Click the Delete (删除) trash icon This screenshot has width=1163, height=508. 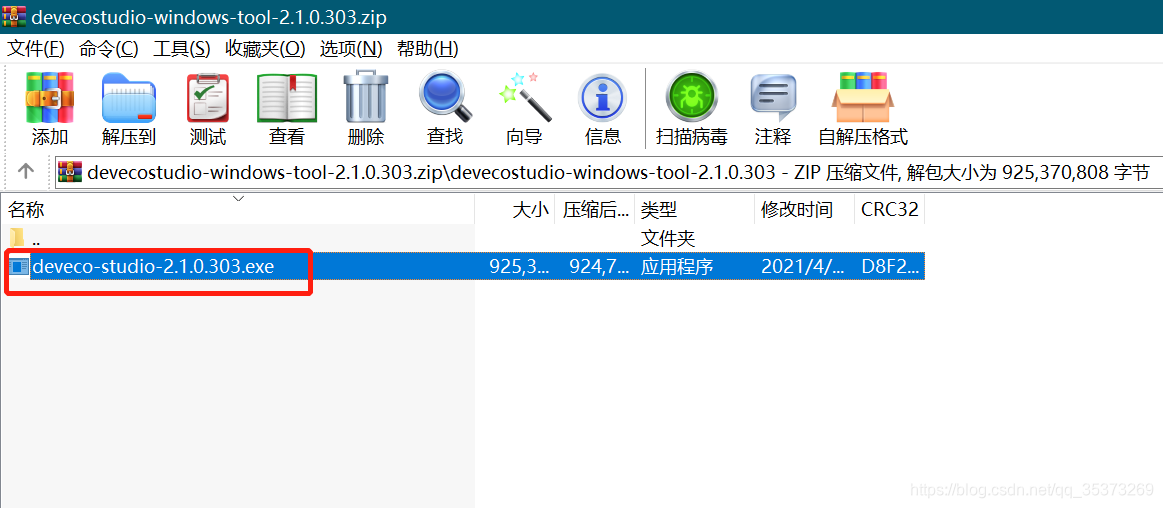pyautogui.click(x=366, y=96)
